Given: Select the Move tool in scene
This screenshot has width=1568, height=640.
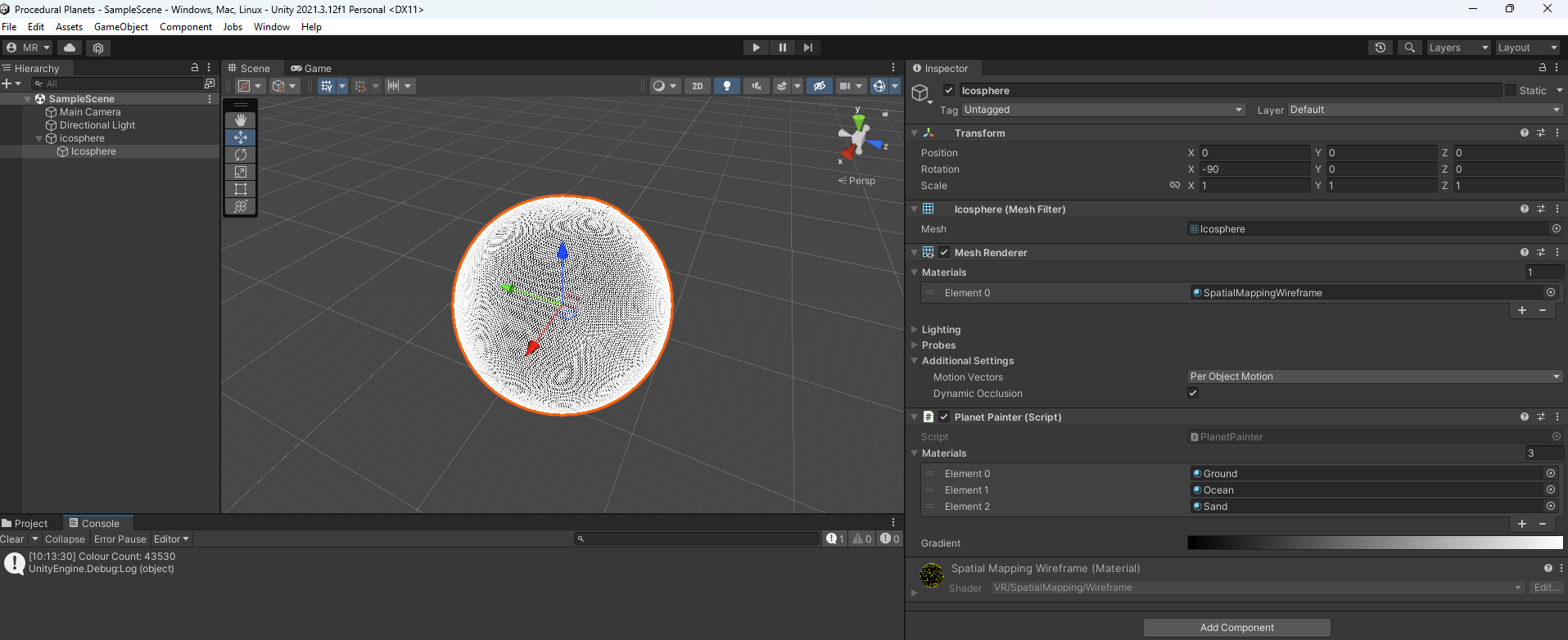Looking at the screenshot, I should (241, 137).
